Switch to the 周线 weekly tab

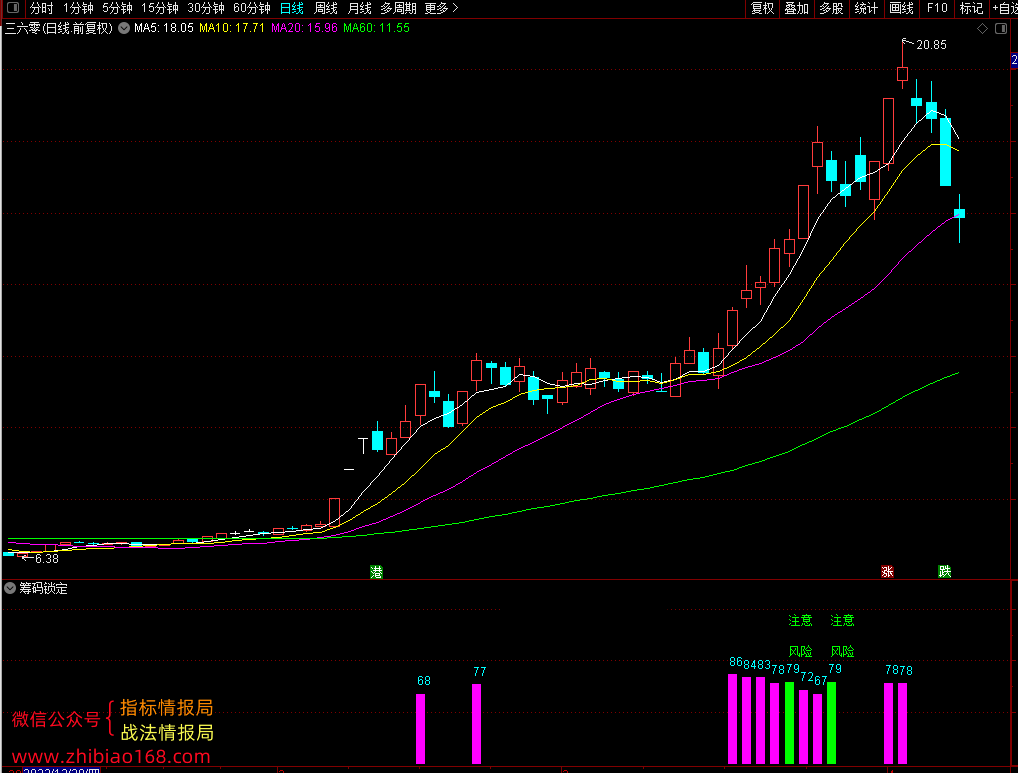click(x=325, y=8)
